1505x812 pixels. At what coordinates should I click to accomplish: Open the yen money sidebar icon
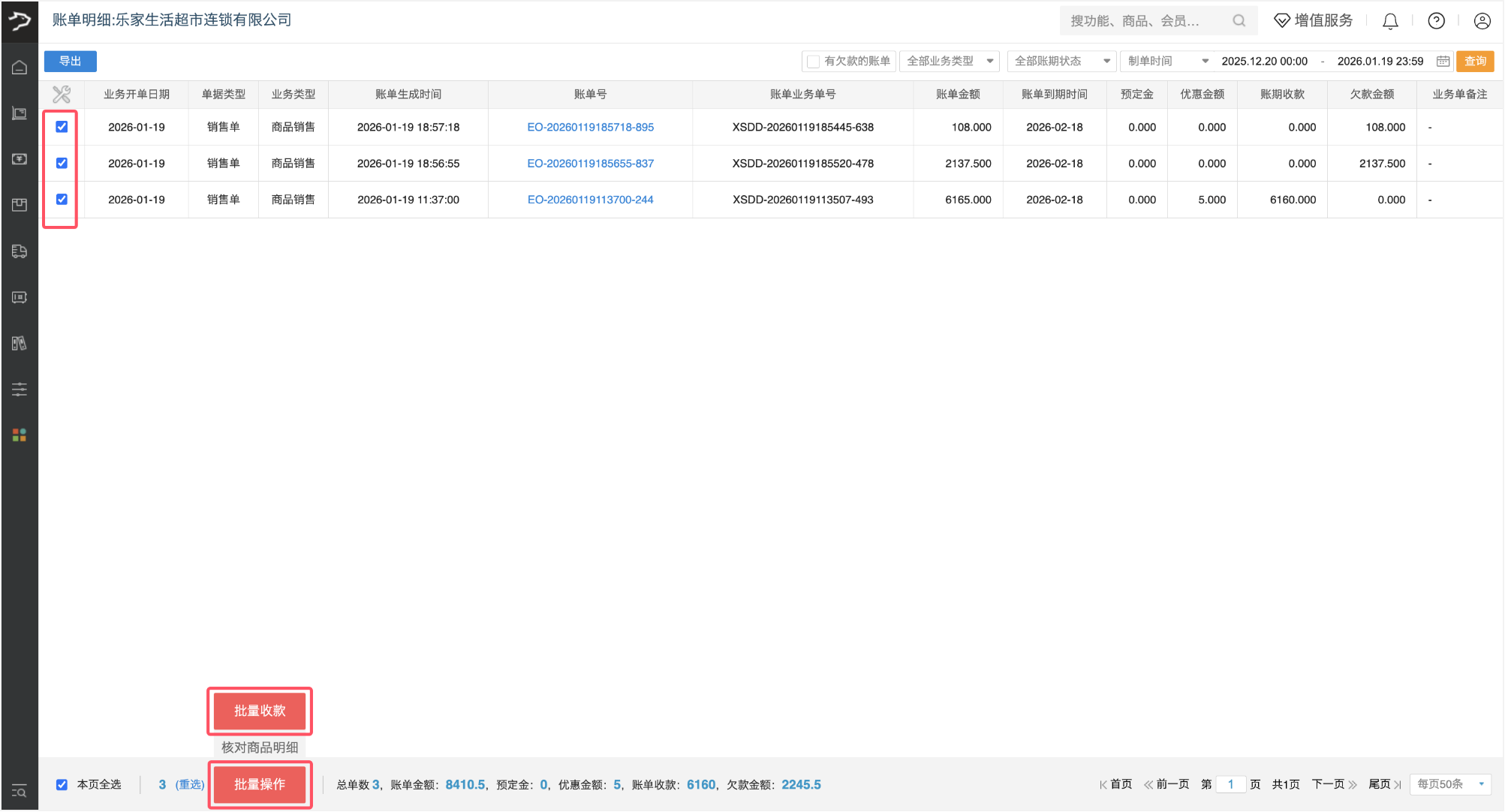click(20, 159)
